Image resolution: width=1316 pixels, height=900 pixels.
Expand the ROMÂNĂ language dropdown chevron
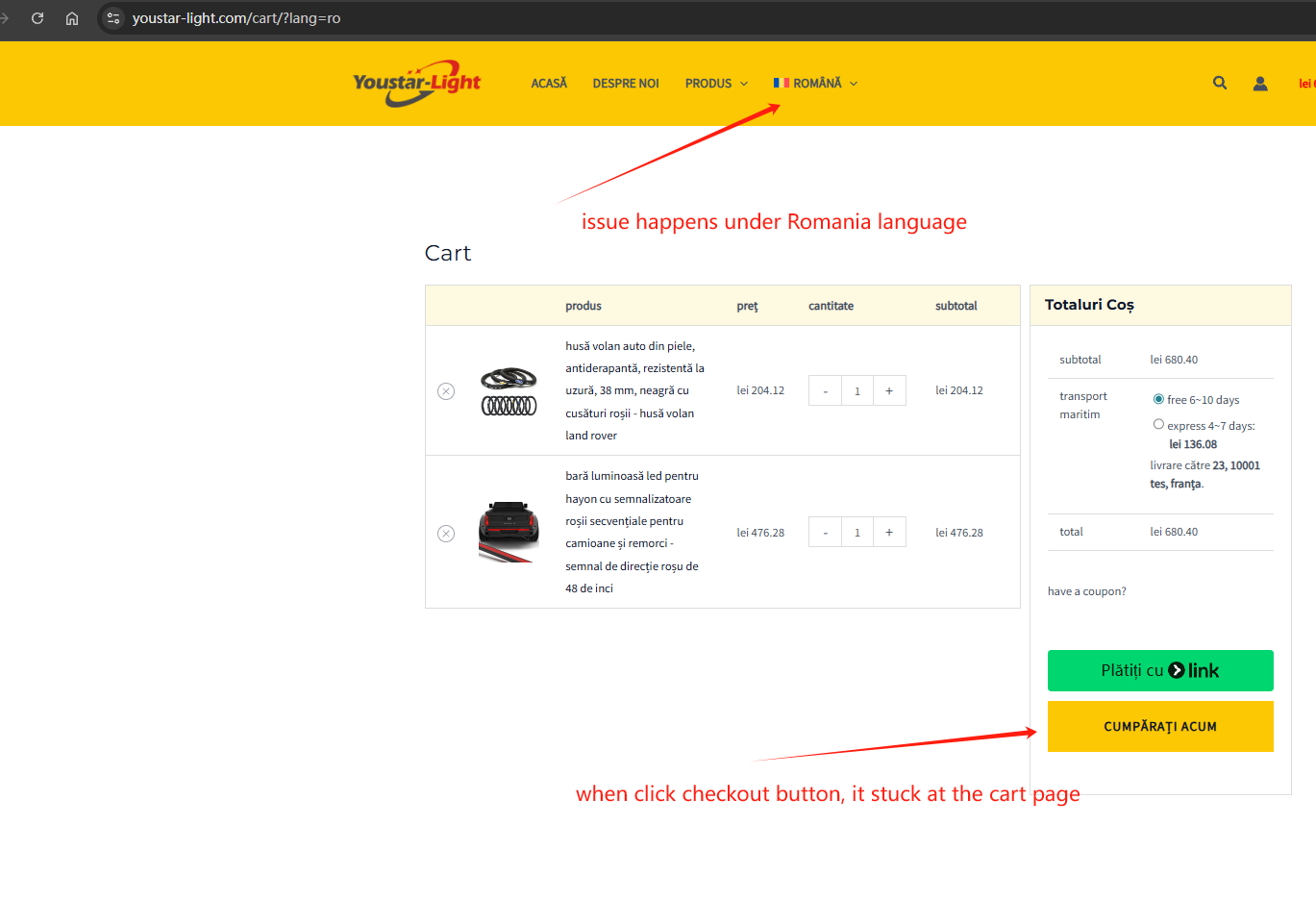click(854, 84)
